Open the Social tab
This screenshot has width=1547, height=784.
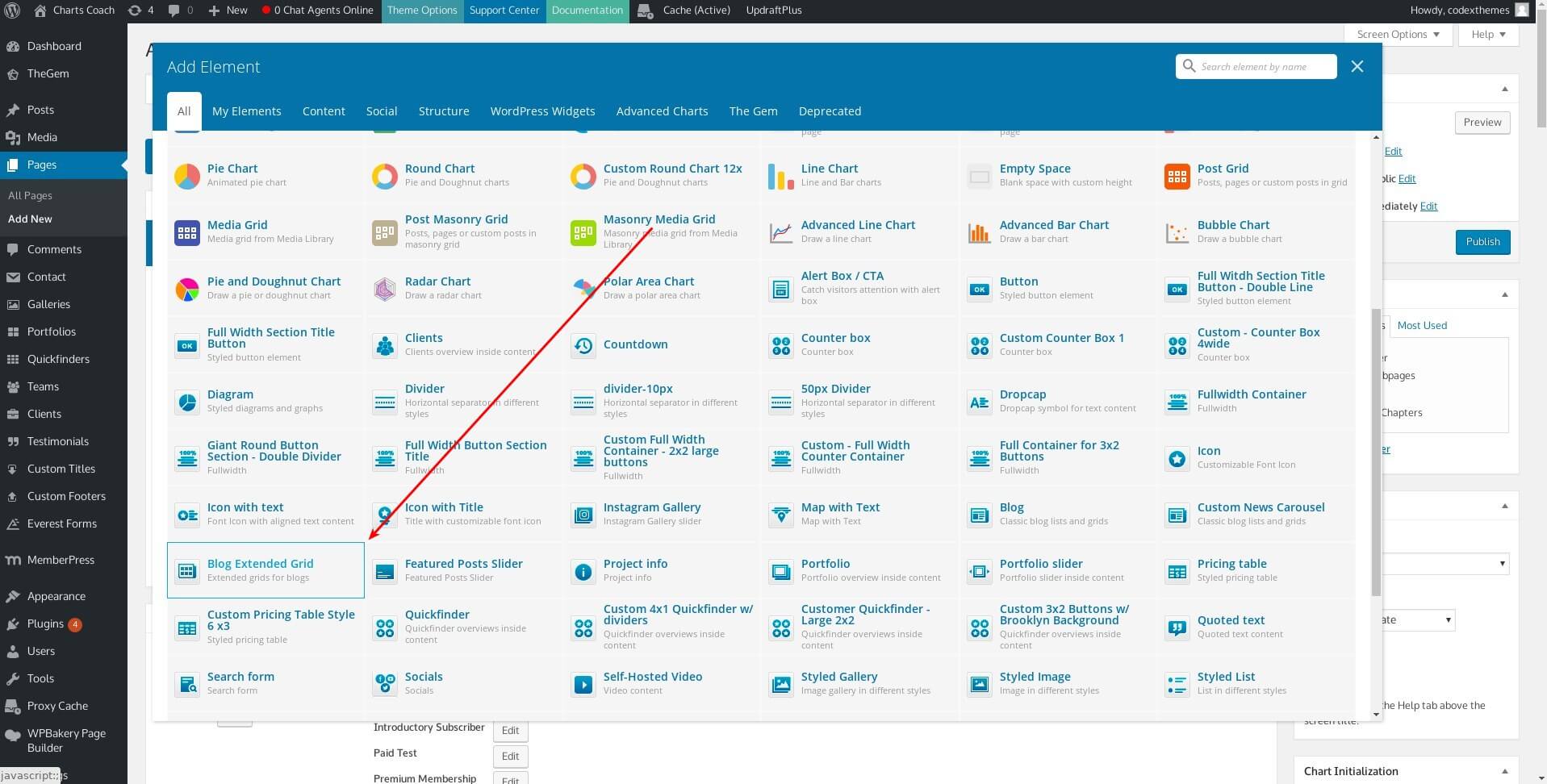(382, 111)
